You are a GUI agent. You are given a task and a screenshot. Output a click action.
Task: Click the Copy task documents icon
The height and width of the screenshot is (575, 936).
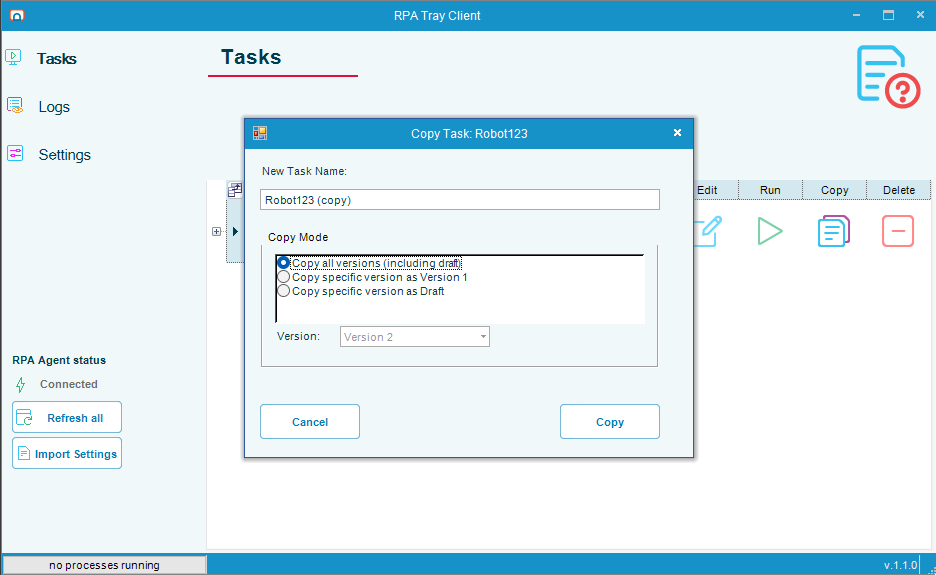[x=833, y=231]
